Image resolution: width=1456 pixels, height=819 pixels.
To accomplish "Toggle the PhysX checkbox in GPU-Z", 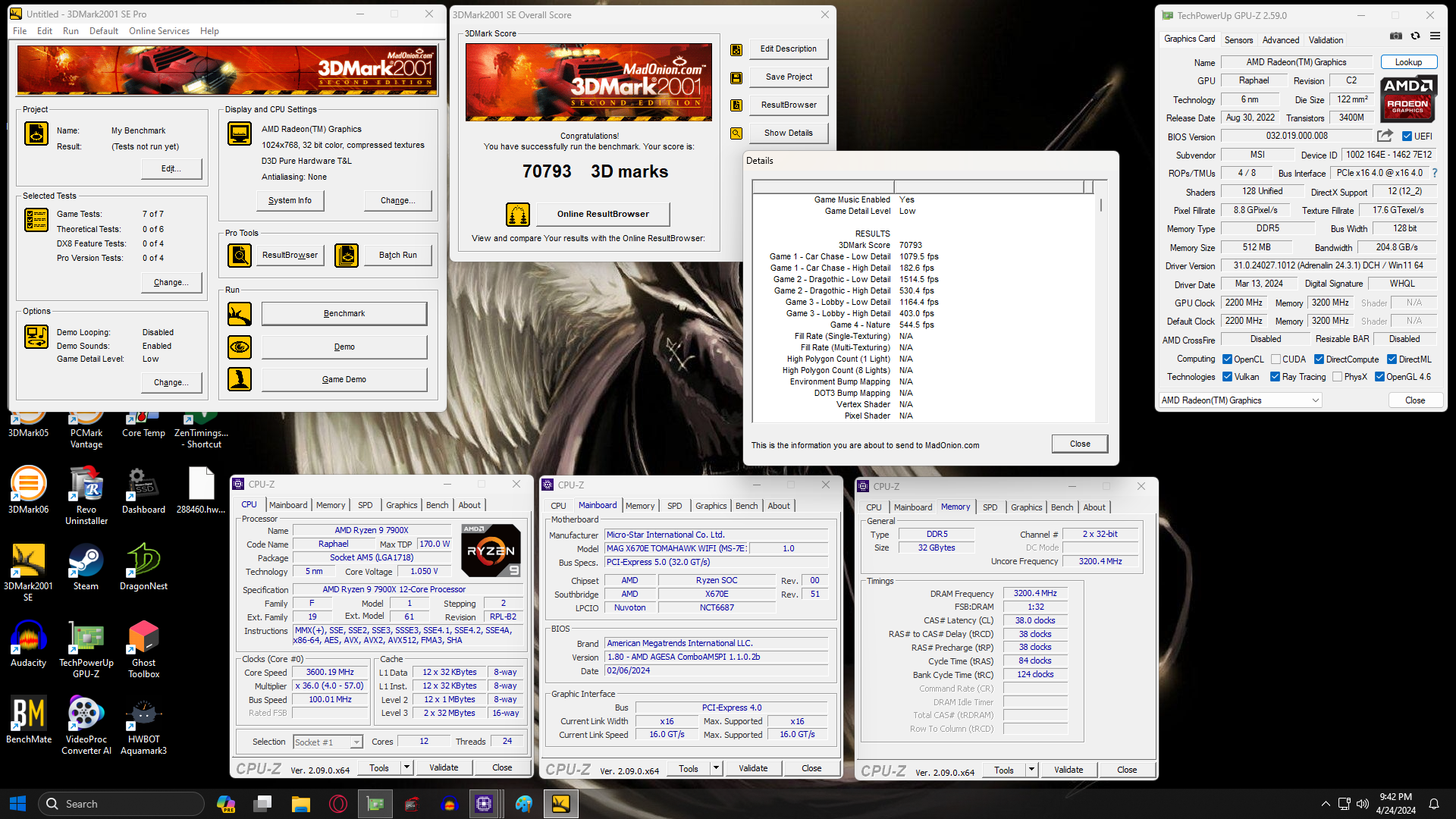I will pyautogui.click(x=1338, y=377).
